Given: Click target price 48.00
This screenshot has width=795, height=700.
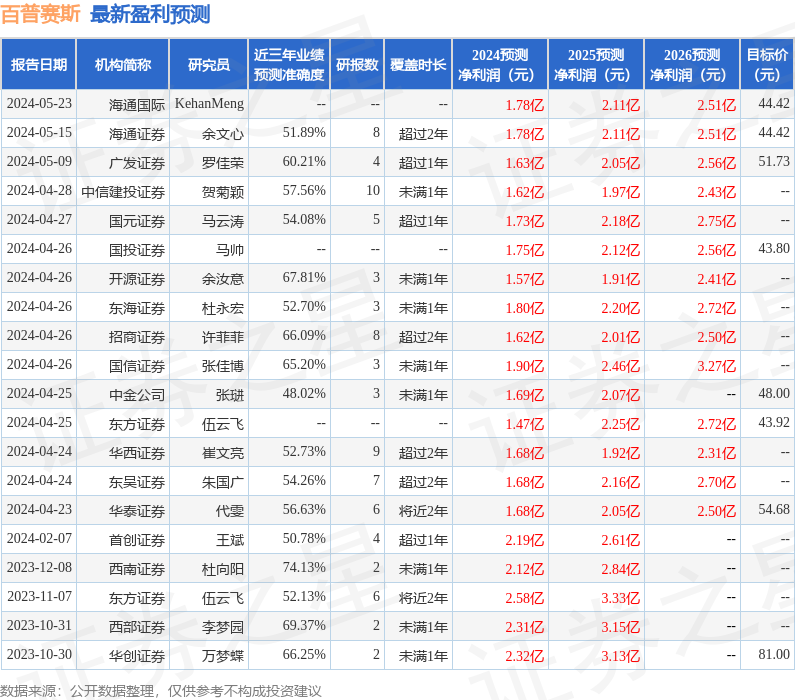Looking at the screenshot, I should 774,393.
